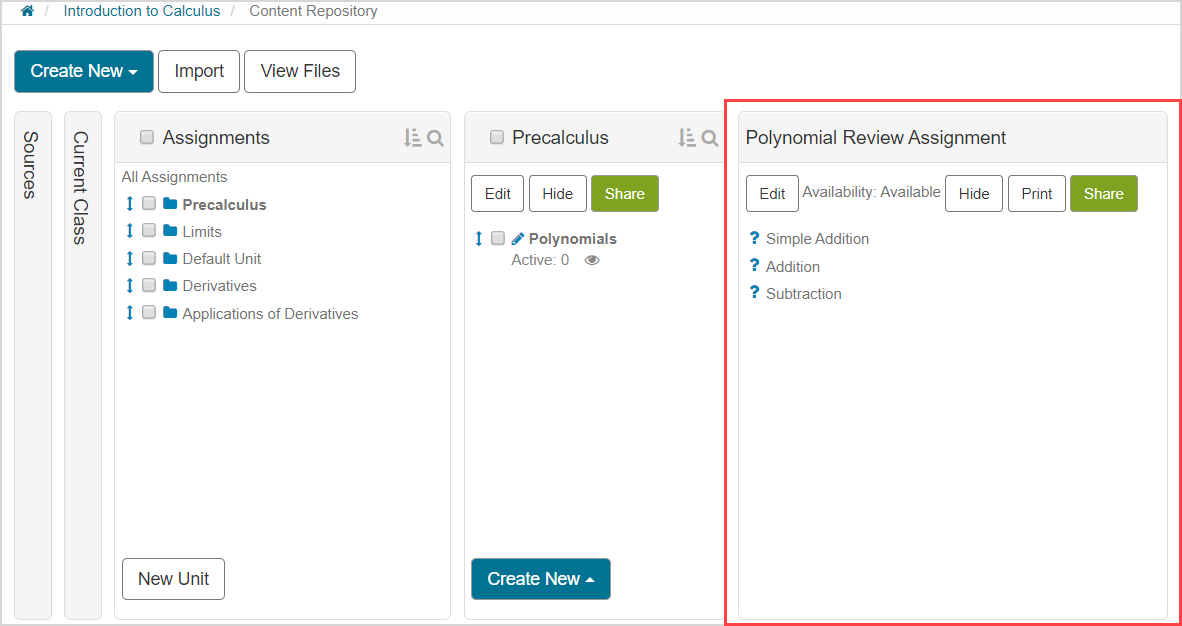This screenshot has height=626, width=1182.
Task: Open the Applications of Derivatives folder
Action: coord(269,314)
